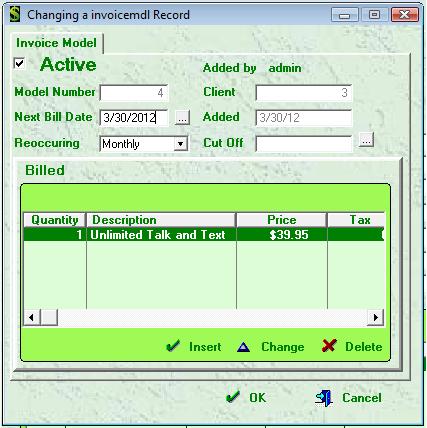427x428 pixels.
Task: Click the Price column header
Action: point(282,220)
